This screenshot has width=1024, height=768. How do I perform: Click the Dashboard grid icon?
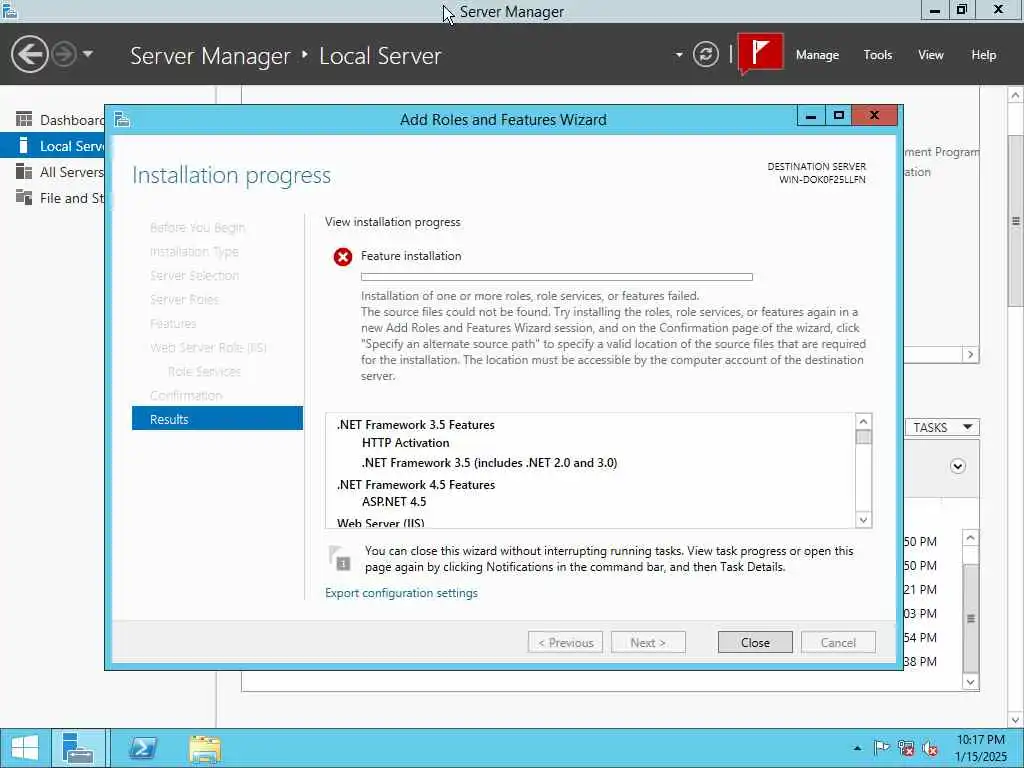pyautogui.click(x=24, y=119)
